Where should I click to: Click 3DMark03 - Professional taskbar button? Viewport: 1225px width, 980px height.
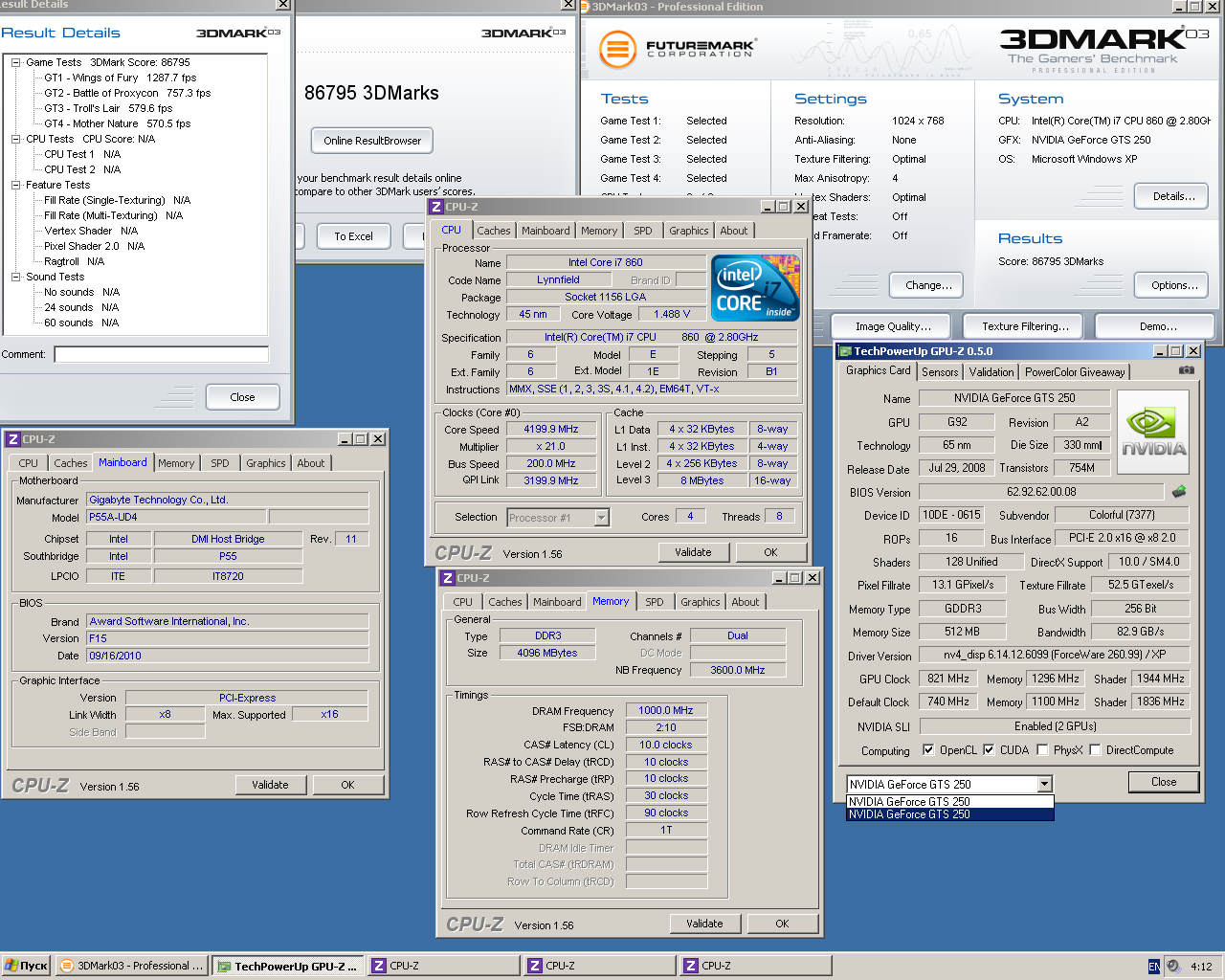pos(132,967)
